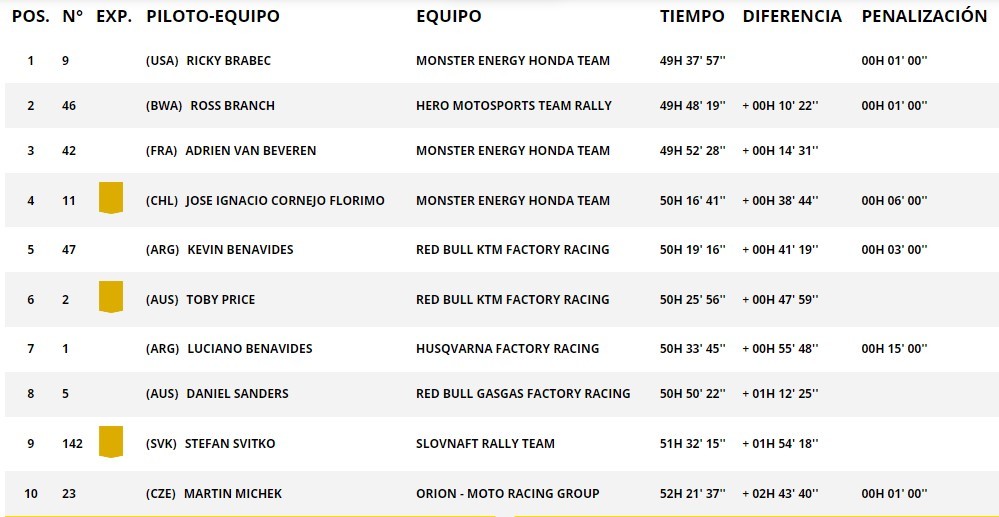Screen dimensions: 999x517
Task: Click rider name Luciano Benavides
Action: pyautogui.click(x=249, y=349)
